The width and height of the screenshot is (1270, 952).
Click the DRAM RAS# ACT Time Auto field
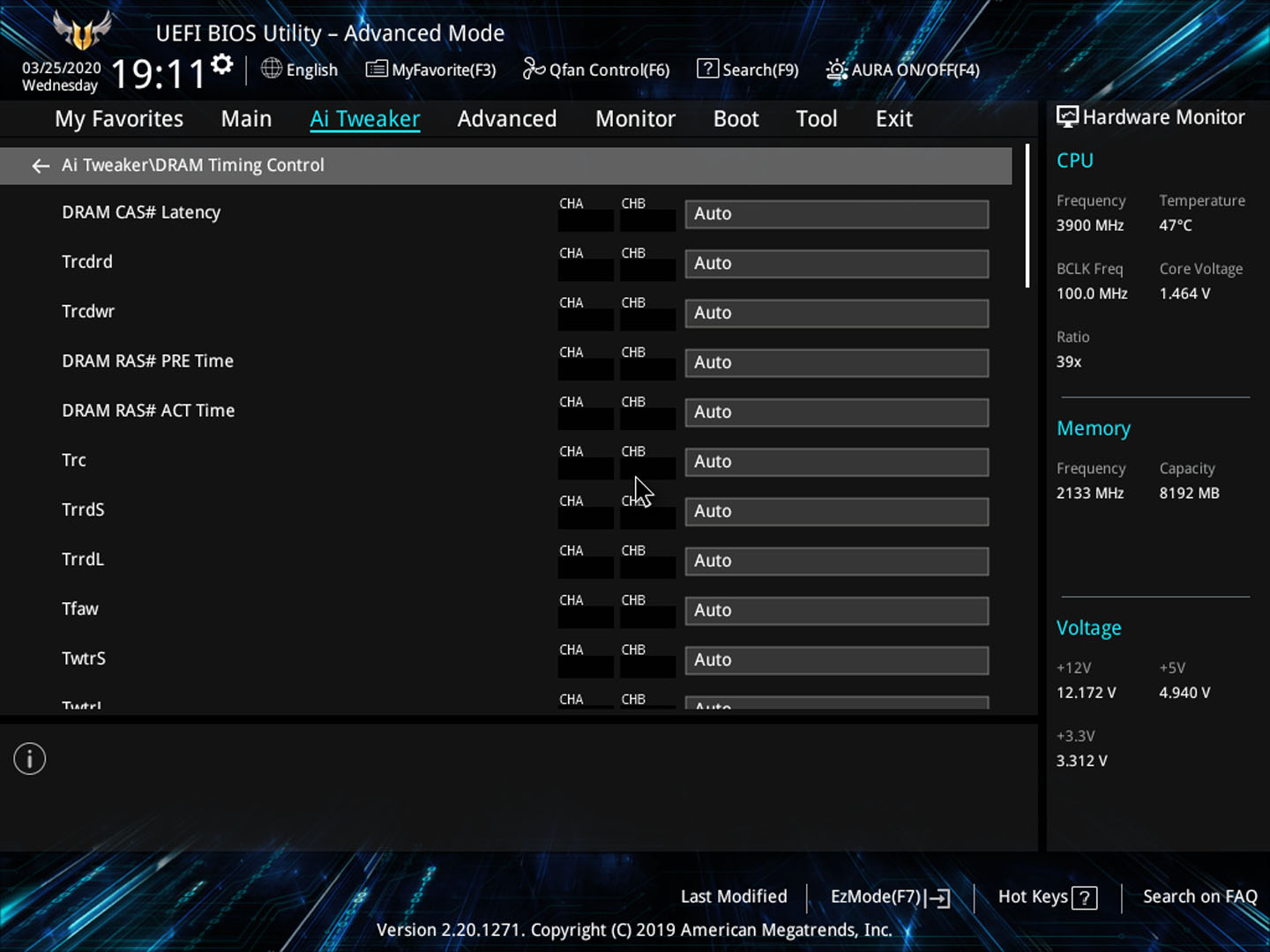[x=836, y=413]
